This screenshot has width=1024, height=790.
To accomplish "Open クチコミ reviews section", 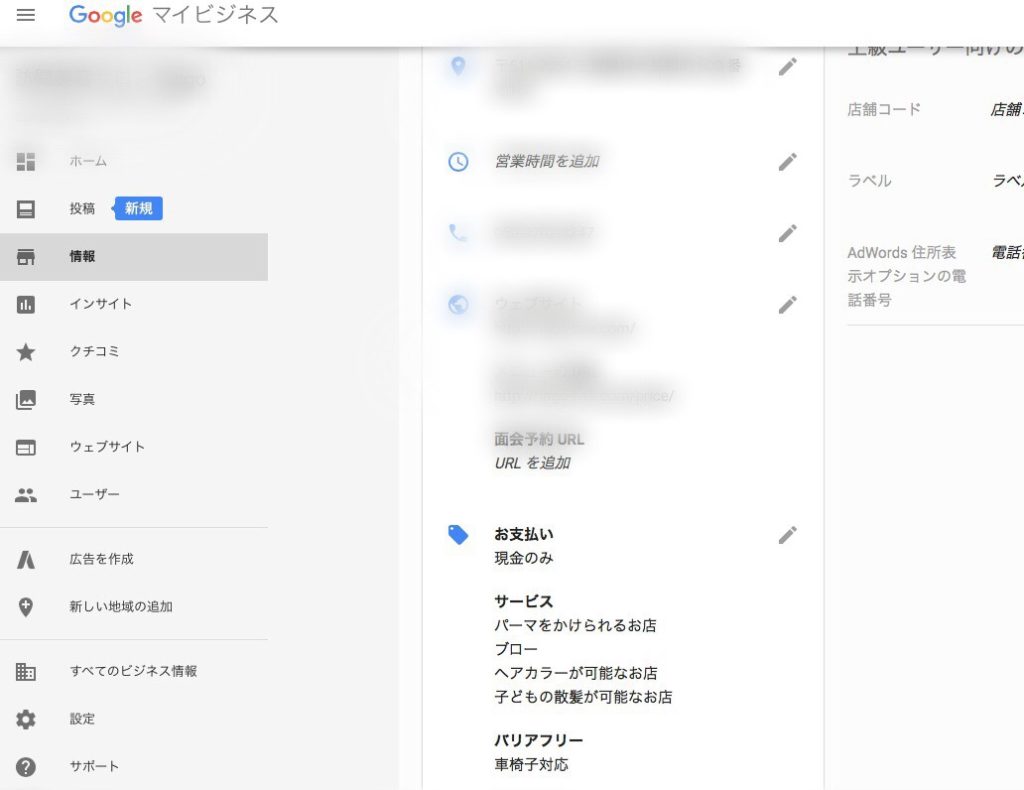I will coord(94,352).
